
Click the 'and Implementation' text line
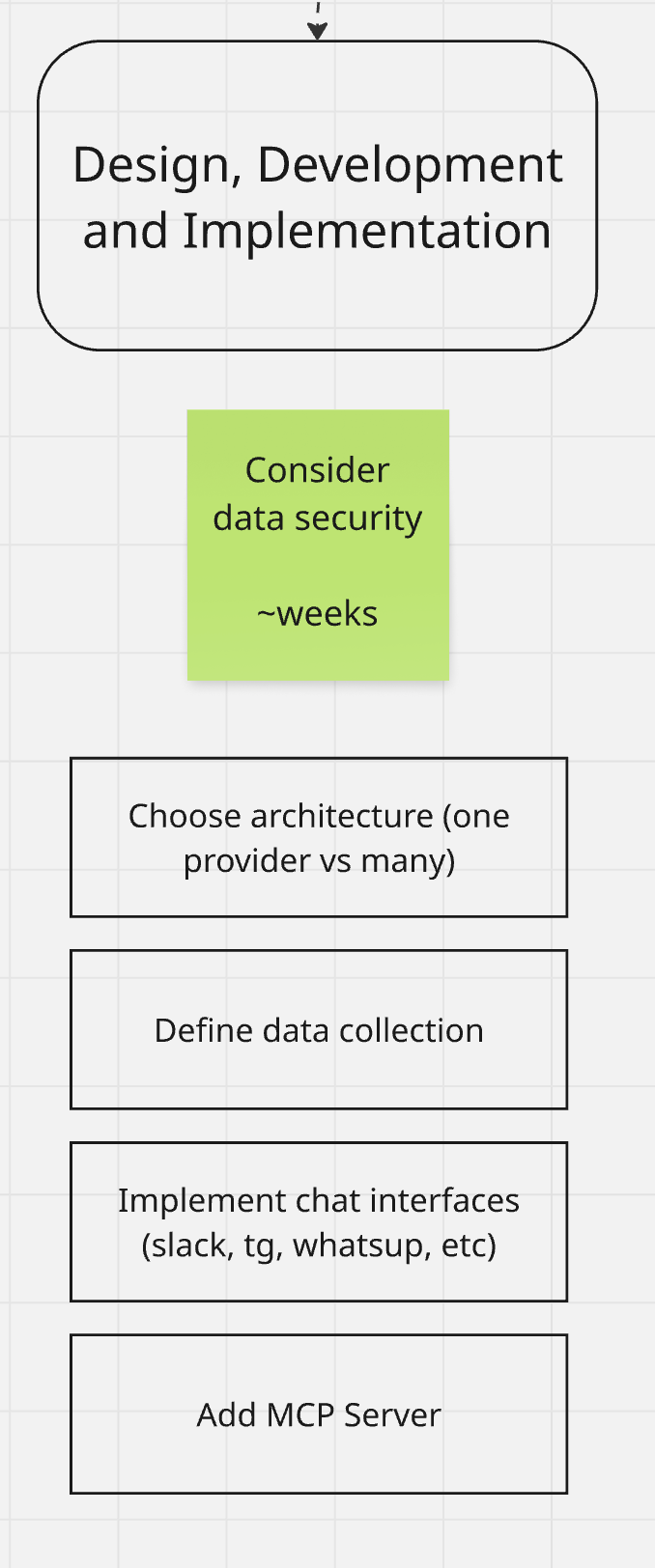[317, 232]
